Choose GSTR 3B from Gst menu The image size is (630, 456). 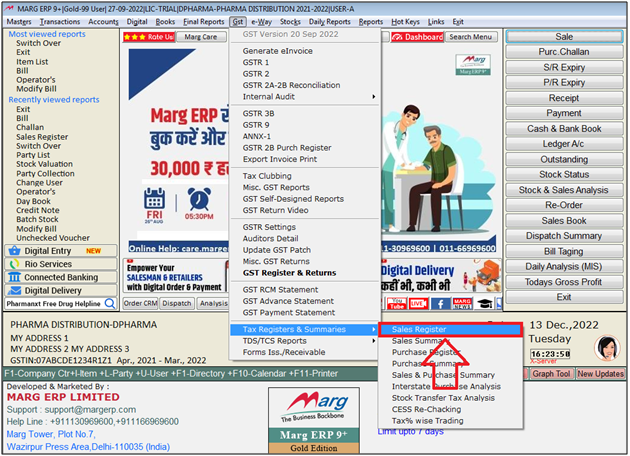click(258, 114)
